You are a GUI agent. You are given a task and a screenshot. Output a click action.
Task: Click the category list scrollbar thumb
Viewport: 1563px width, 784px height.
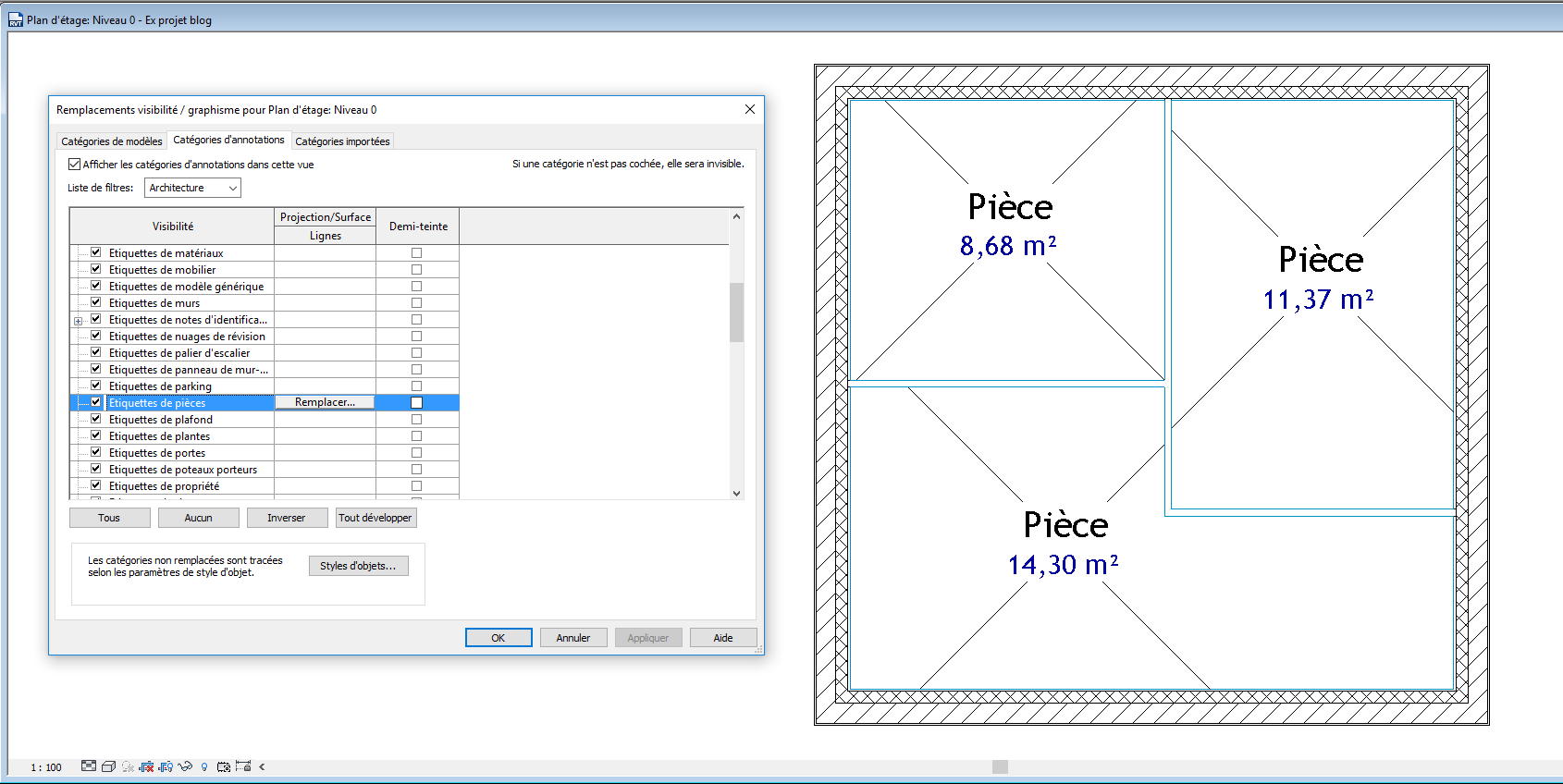pos(736,312)
